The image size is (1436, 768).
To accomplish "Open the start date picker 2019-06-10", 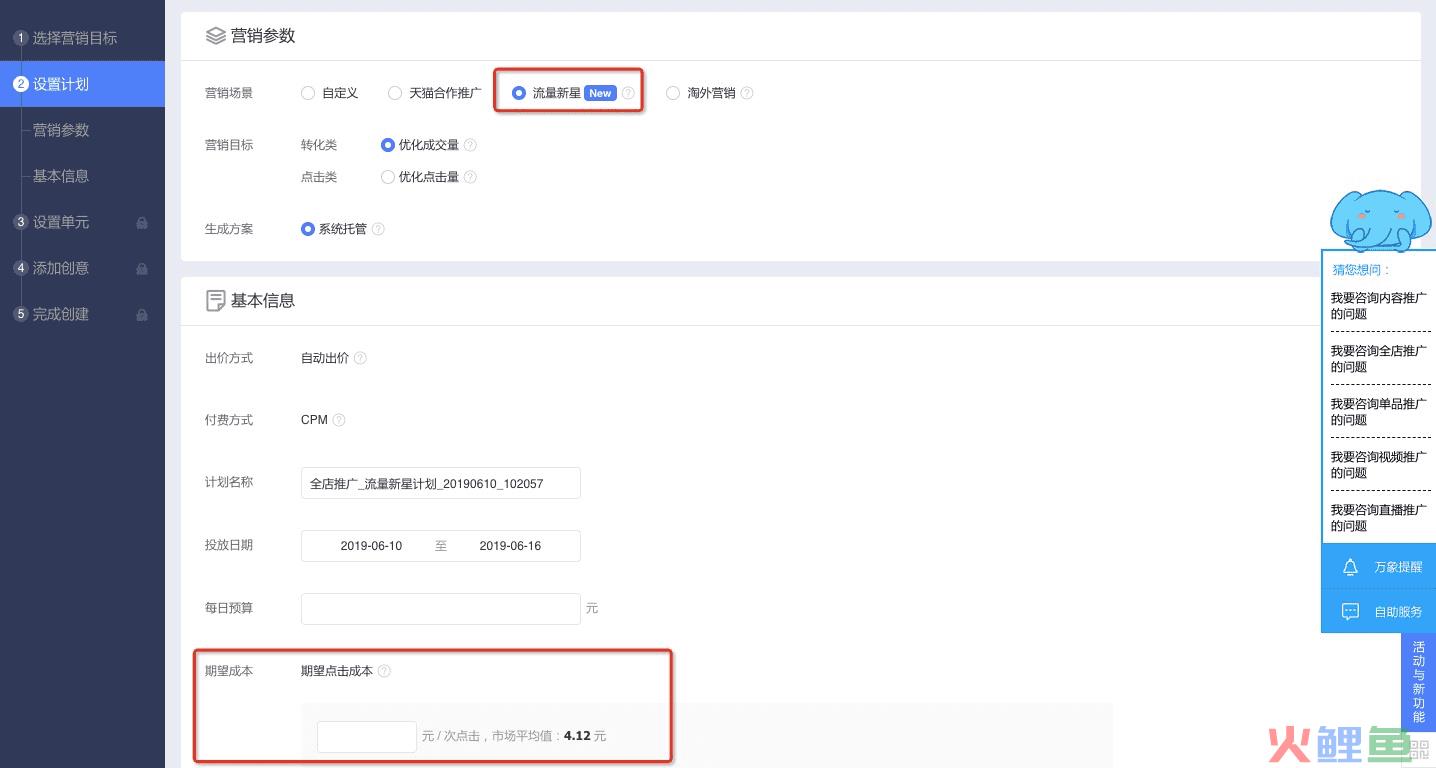I will point(372,545).
